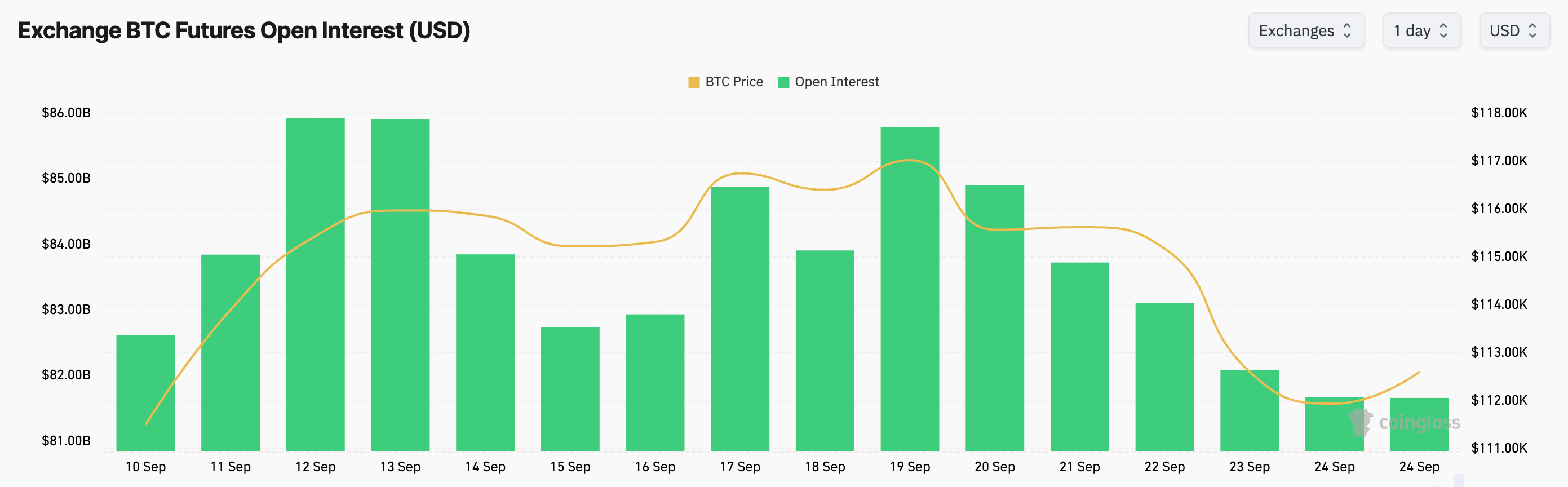1568x487 pixels.
Task: Open the Exchanges dropdown
Action: [x=1306, y=30]
